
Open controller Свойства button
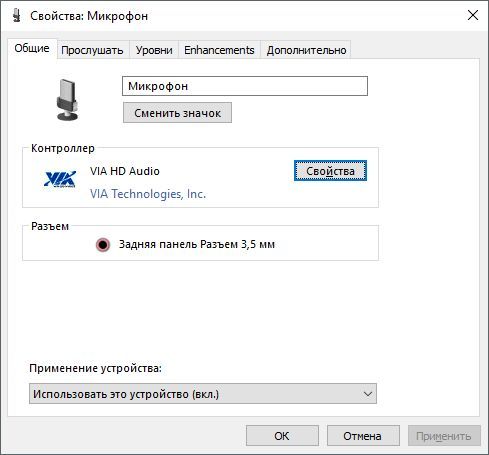pos(330,171)
